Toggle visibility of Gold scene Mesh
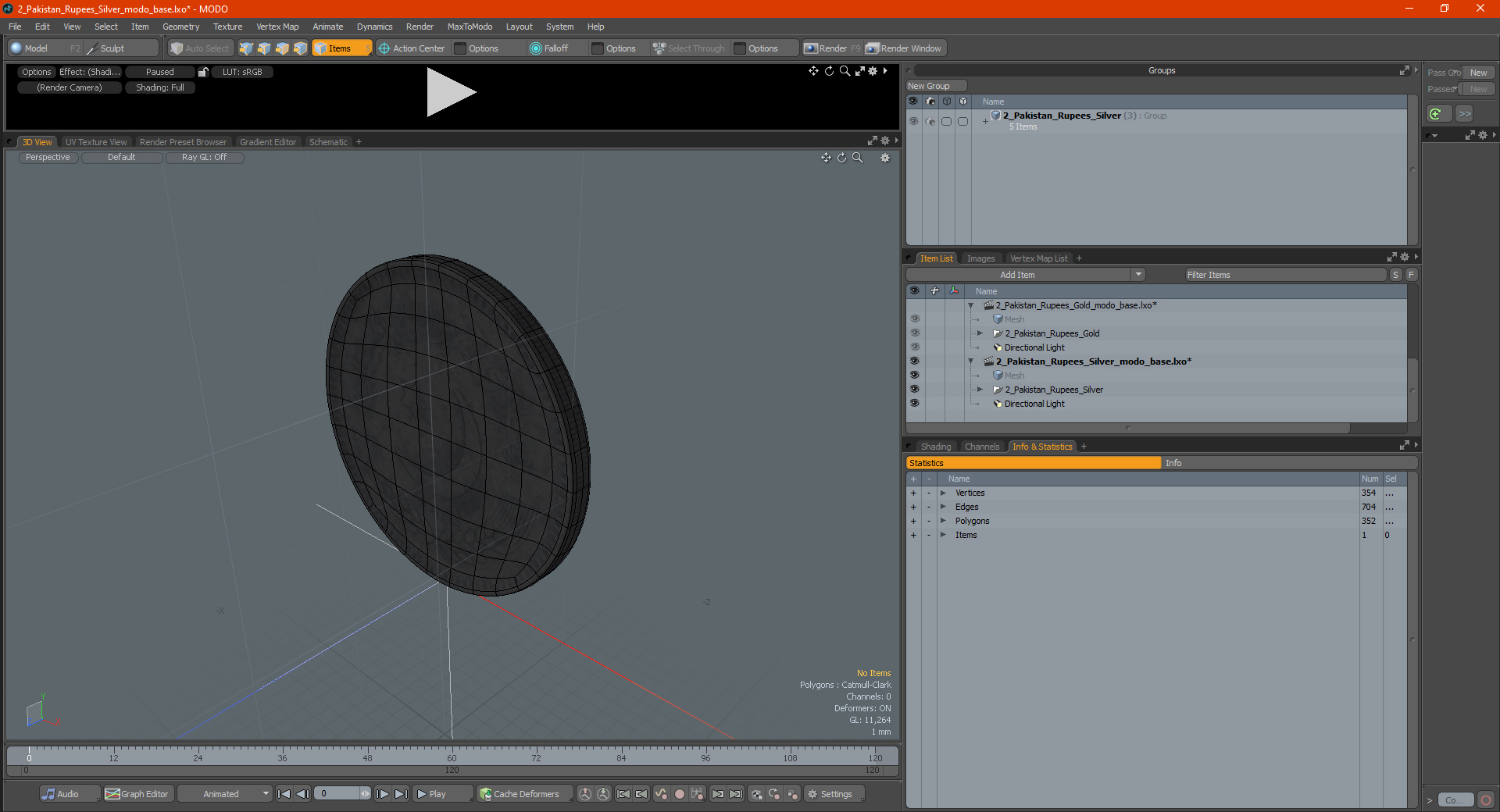This screenshot has width=1500, height=812. click(x=914, y=319)
